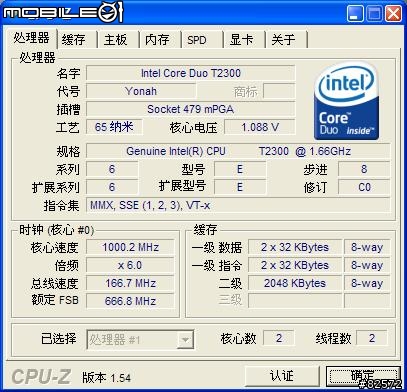
Task: Click the Socket 479 mPGA field
Action: pos(191,109)
